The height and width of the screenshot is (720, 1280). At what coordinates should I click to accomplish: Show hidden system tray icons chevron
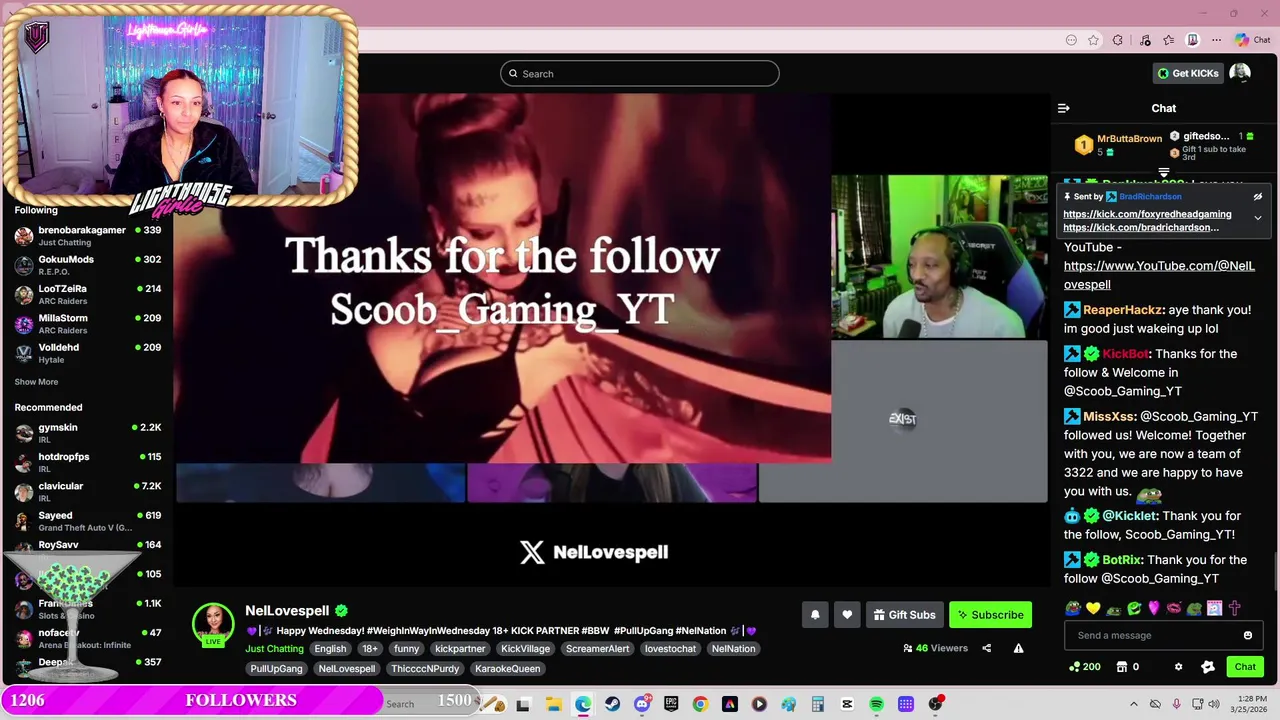tap(1134, 704)
